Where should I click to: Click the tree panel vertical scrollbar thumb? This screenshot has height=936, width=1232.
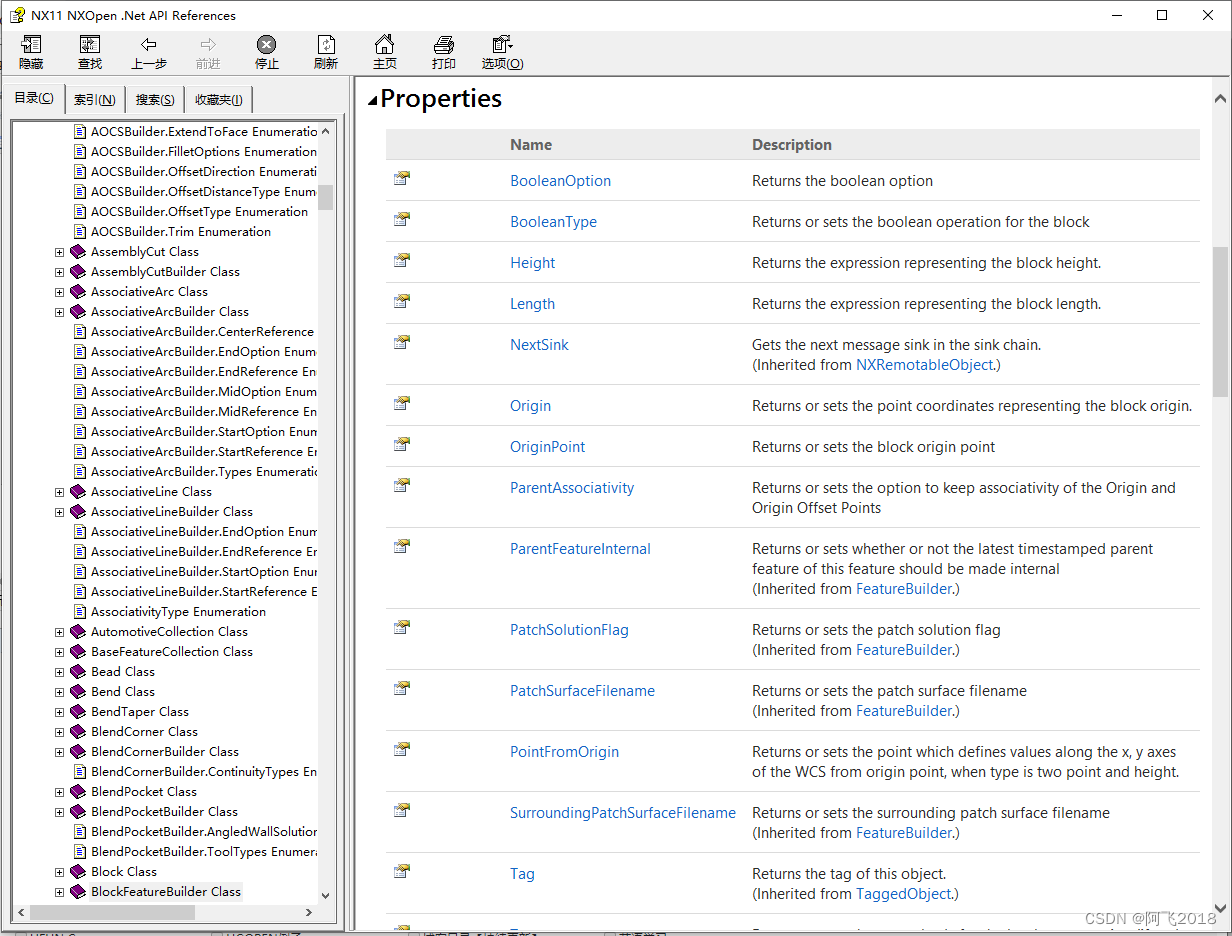coord(325,197)
